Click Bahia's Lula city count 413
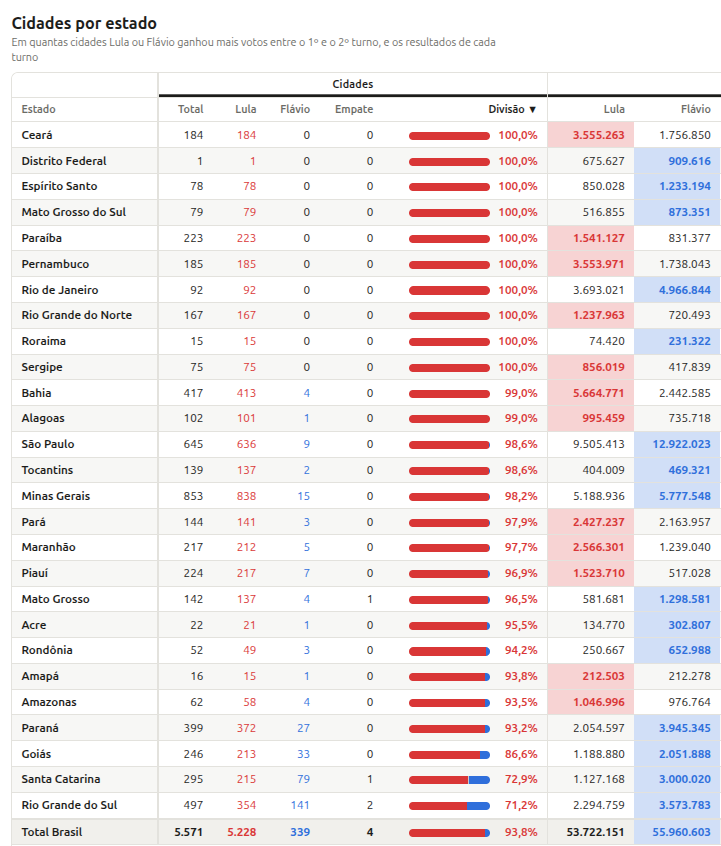The image size is (721, 846). pyautogui.click(x=246, y=393)
